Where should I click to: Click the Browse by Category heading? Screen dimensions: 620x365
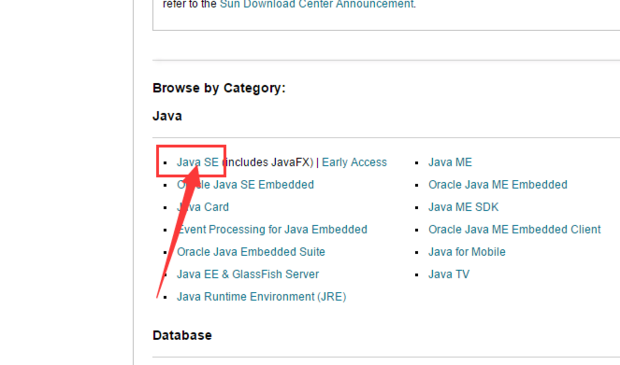coord(219,88)
